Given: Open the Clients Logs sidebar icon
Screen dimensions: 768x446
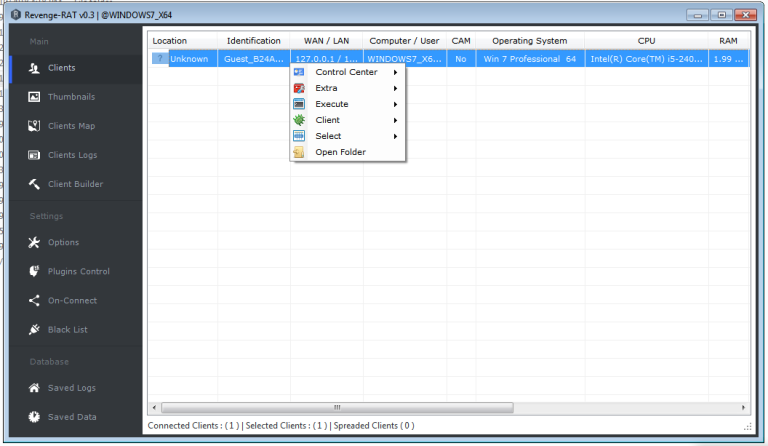Looking at the screenshot, I should pyautogui.click(x=34, y=155).
